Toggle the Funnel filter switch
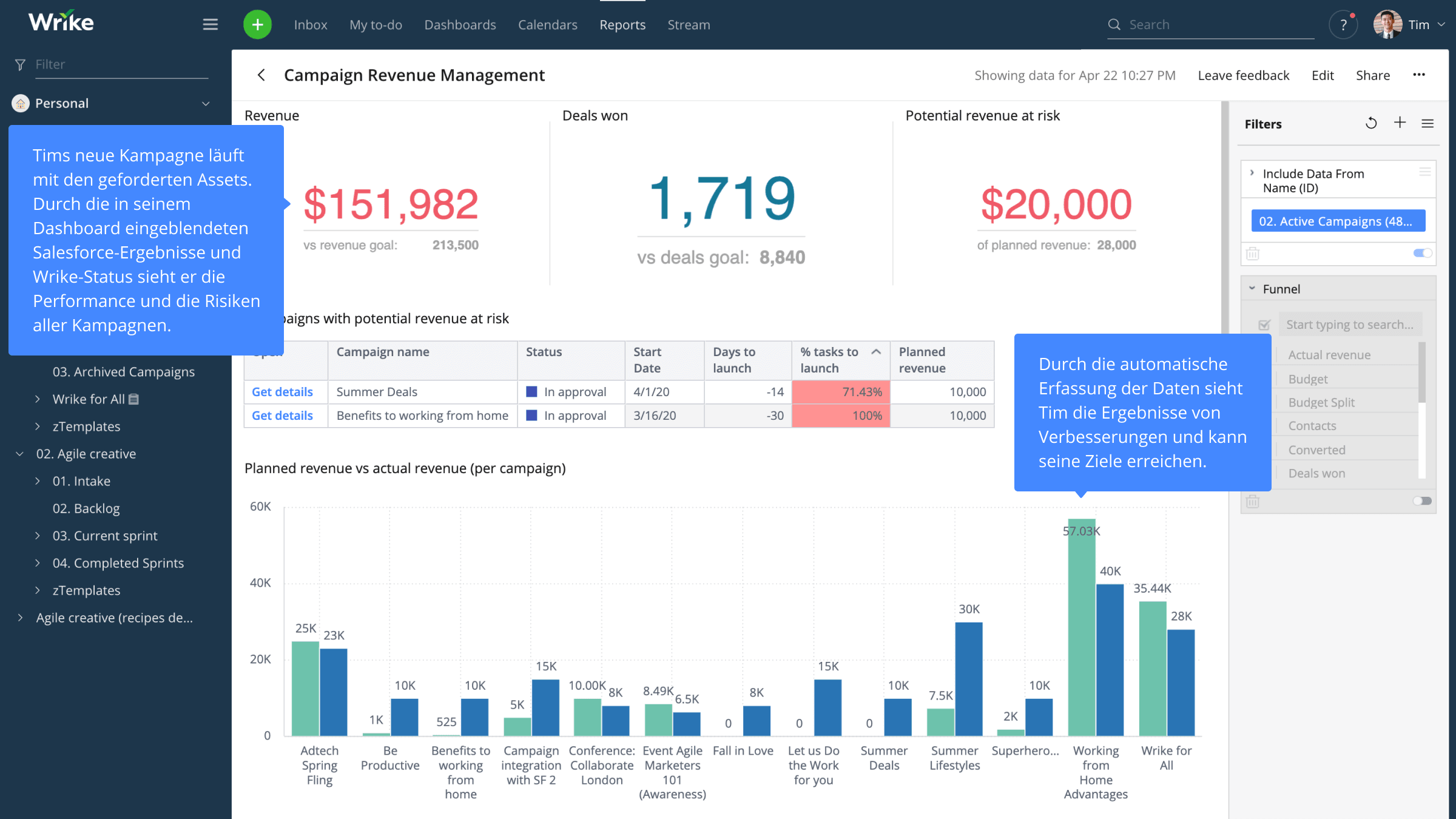 pos(1422,501)
